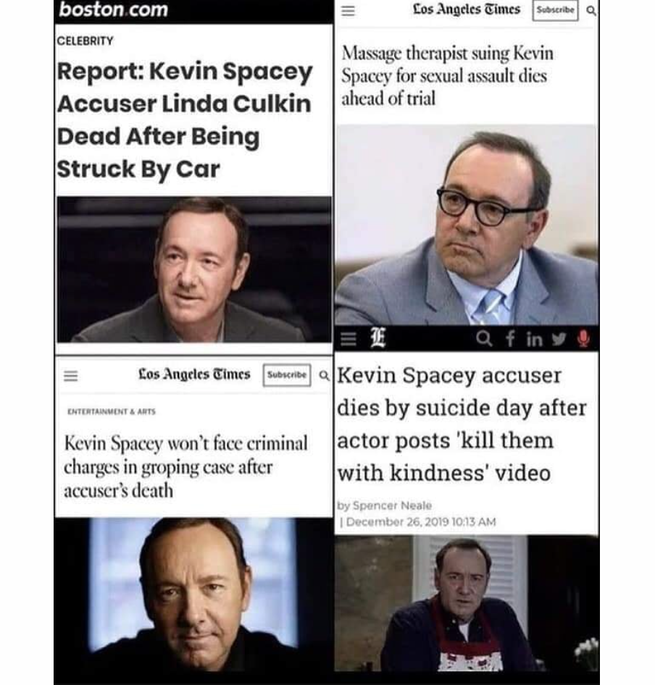Open hamburger menu in bottom-left LA Times header
The image size is (655, 685).
71,376
